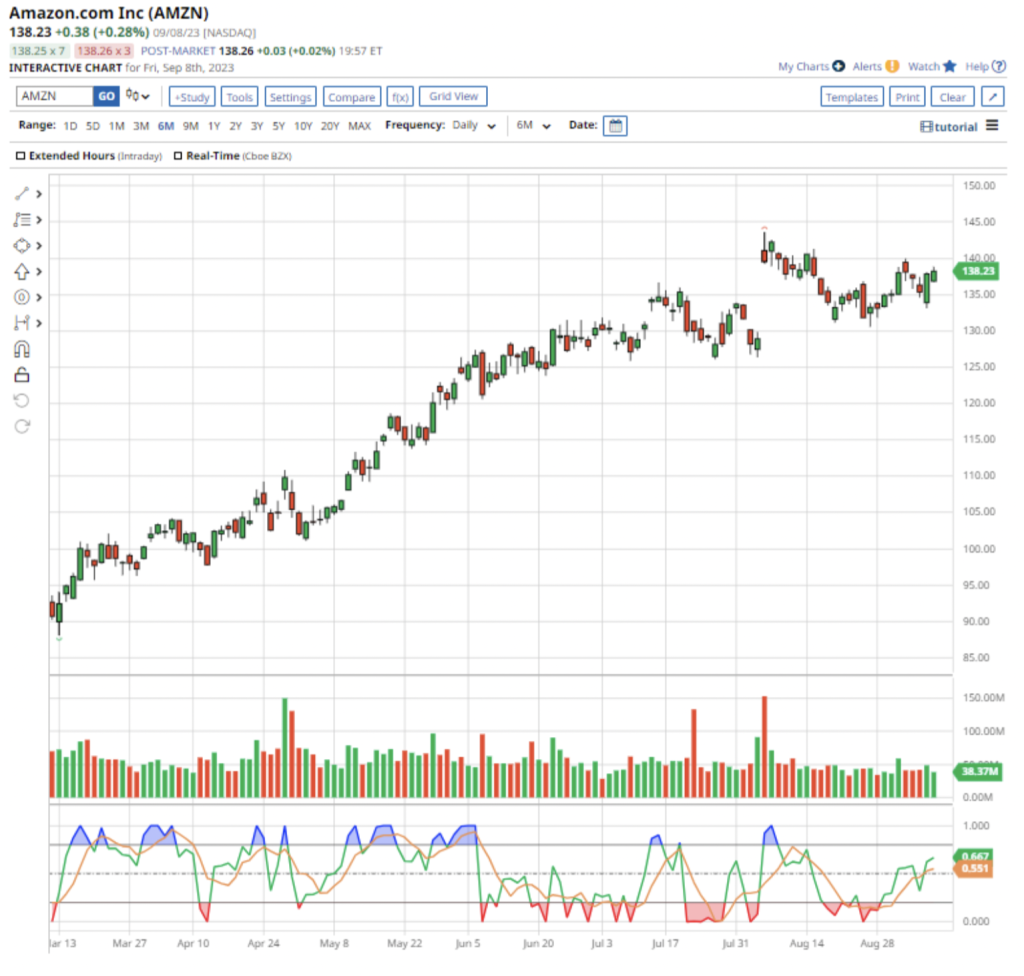Set range to 1D
Viewport: 1024px width, 976px height.
(x=71, y=126)
